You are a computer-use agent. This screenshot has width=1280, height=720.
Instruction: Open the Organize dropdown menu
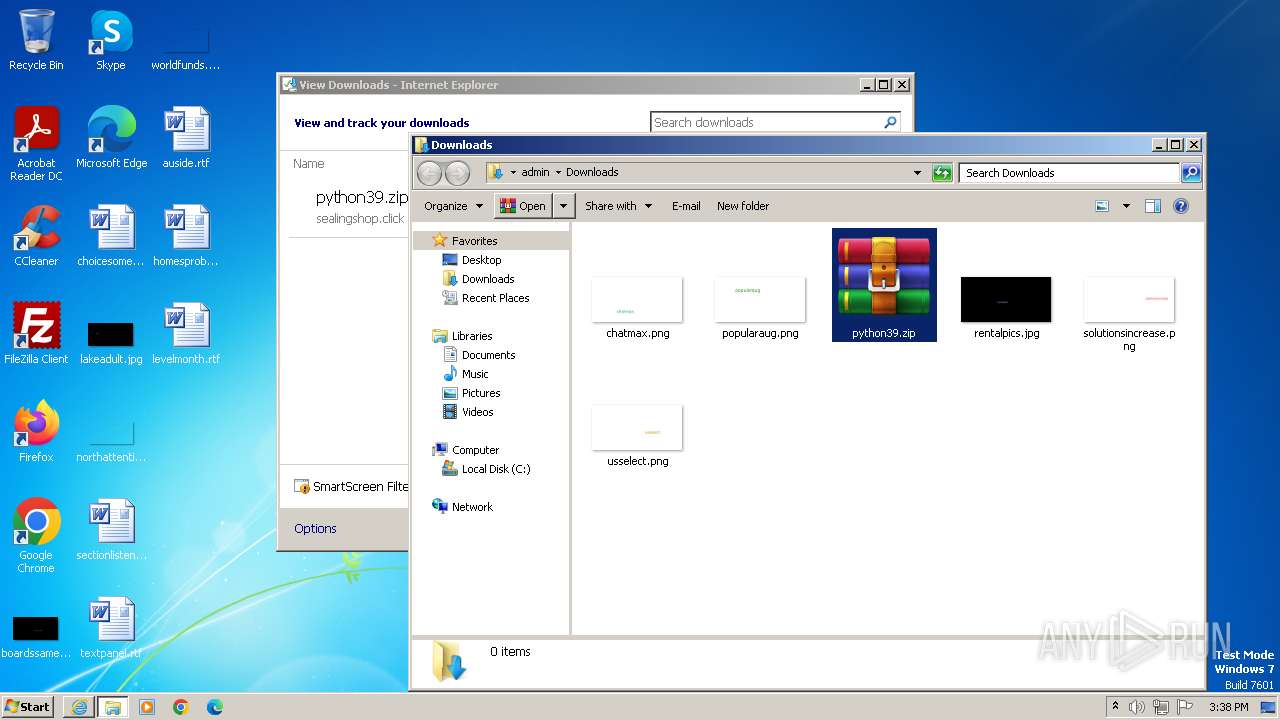tap(454, 206)
